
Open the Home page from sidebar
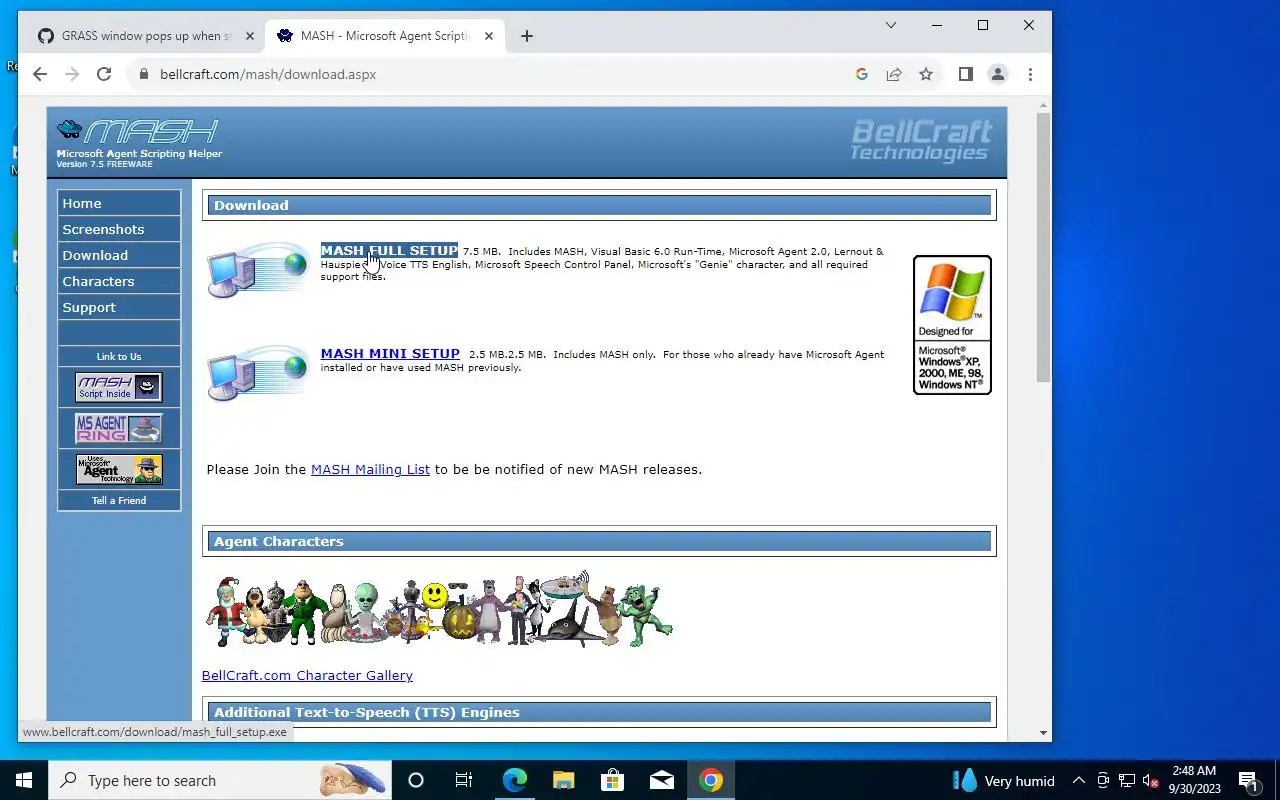[119, 203]
